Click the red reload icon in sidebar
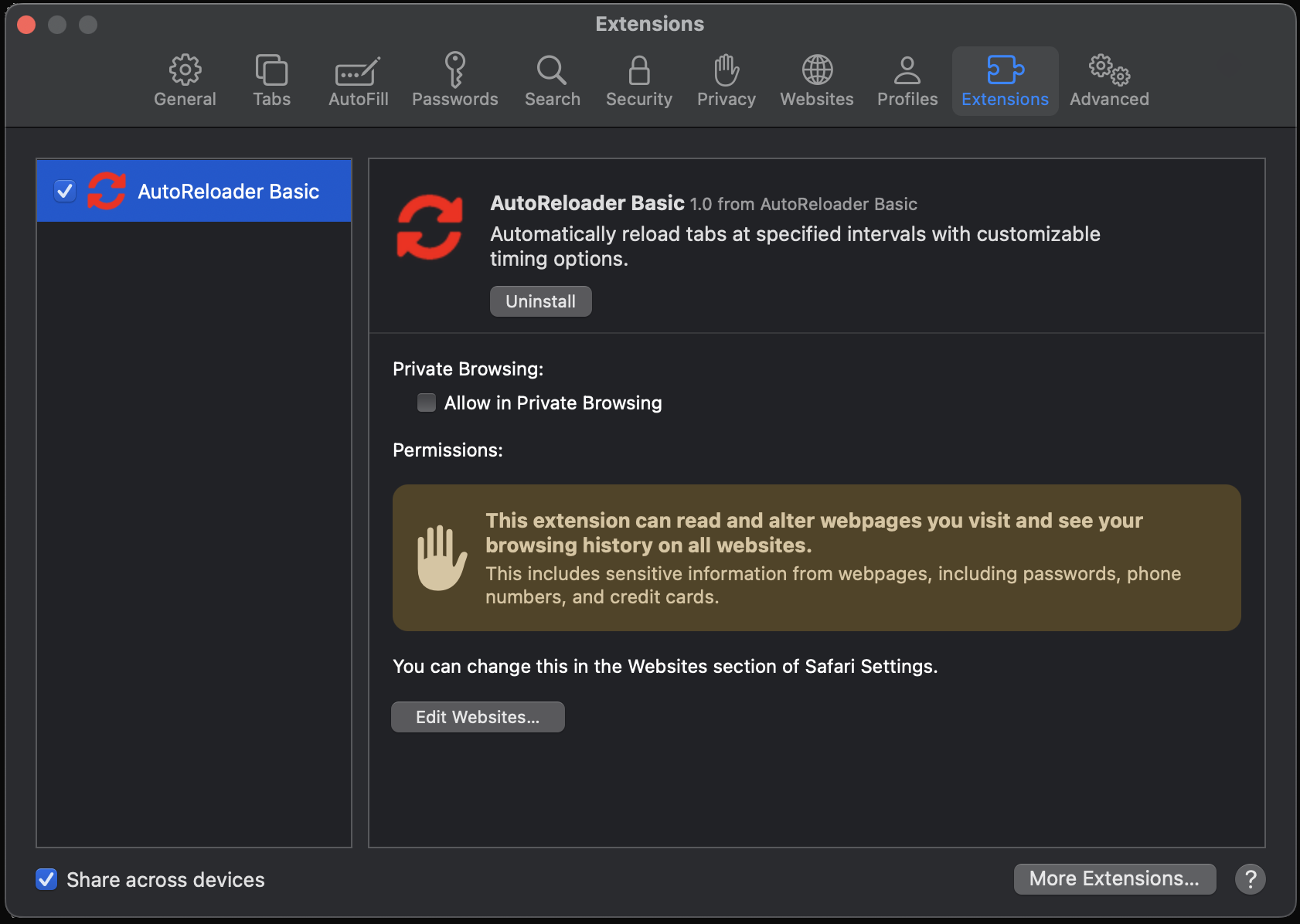 pyautogui.click(x=107, y=191)
